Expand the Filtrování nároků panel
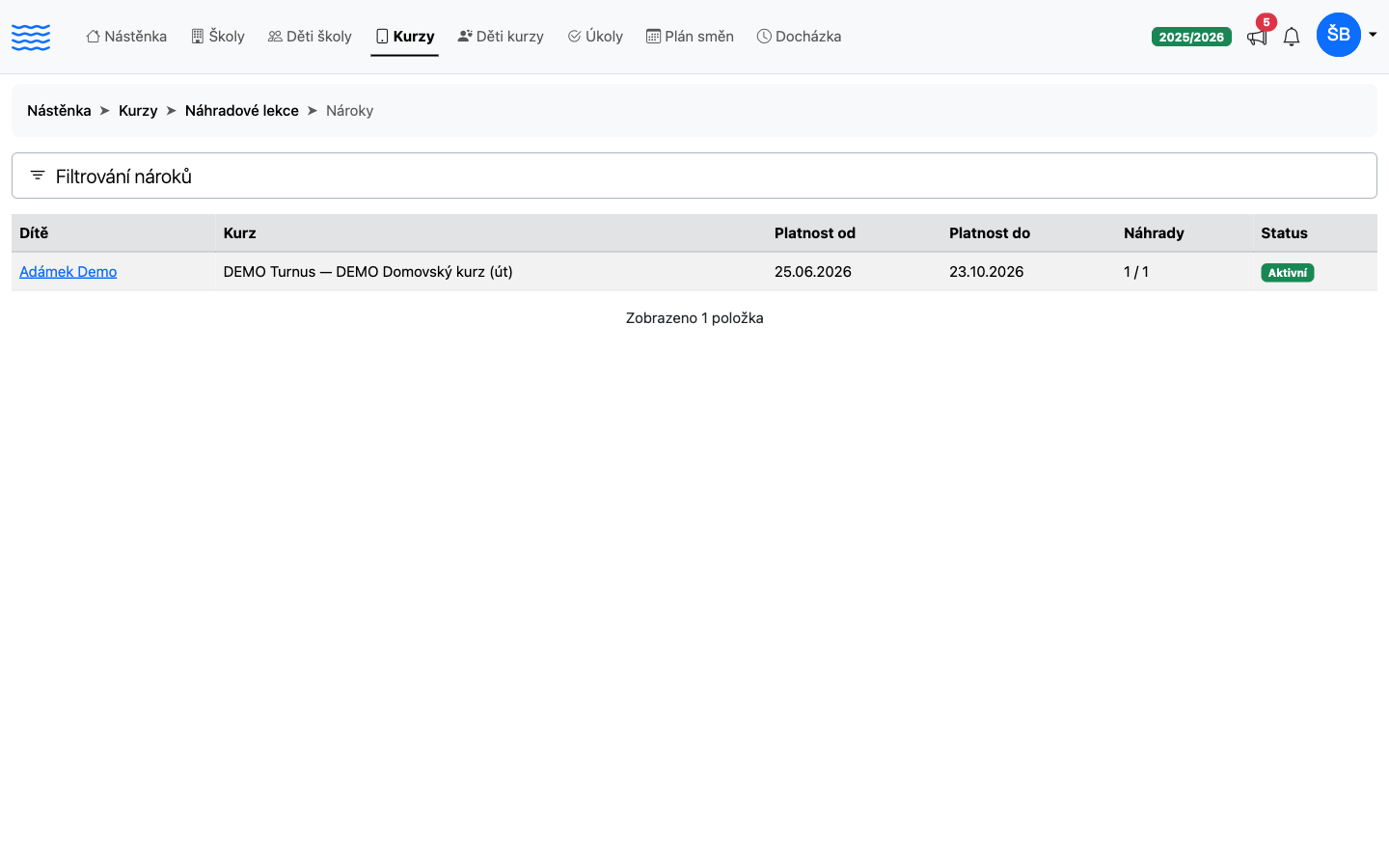 point(694,176)
